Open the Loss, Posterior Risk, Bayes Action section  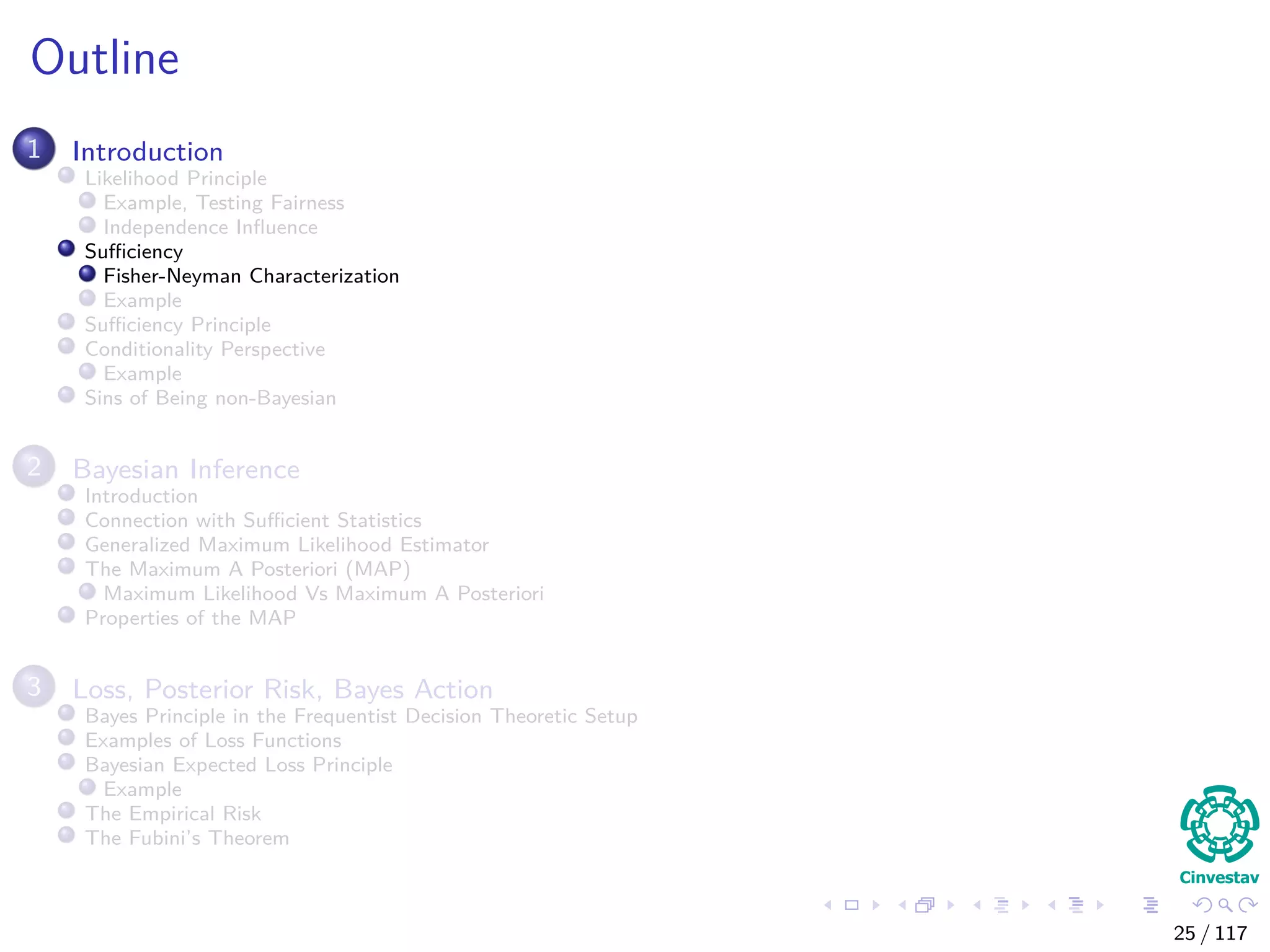(283, 690)
